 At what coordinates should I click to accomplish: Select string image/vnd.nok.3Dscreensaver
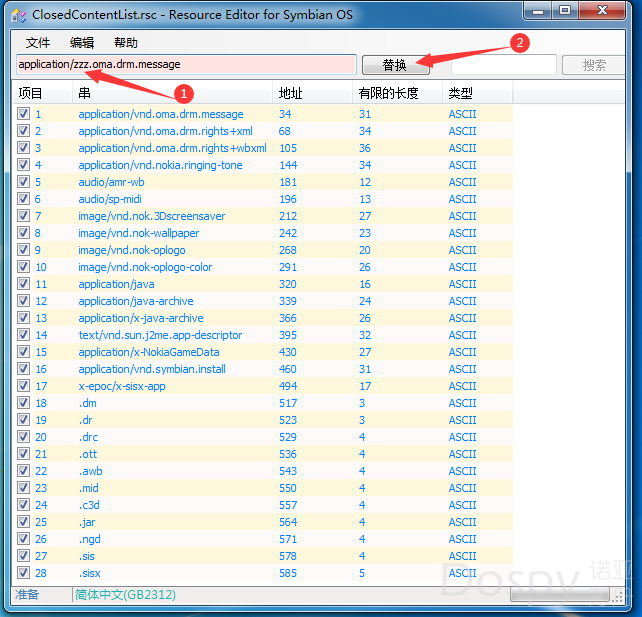click(151, 216)
